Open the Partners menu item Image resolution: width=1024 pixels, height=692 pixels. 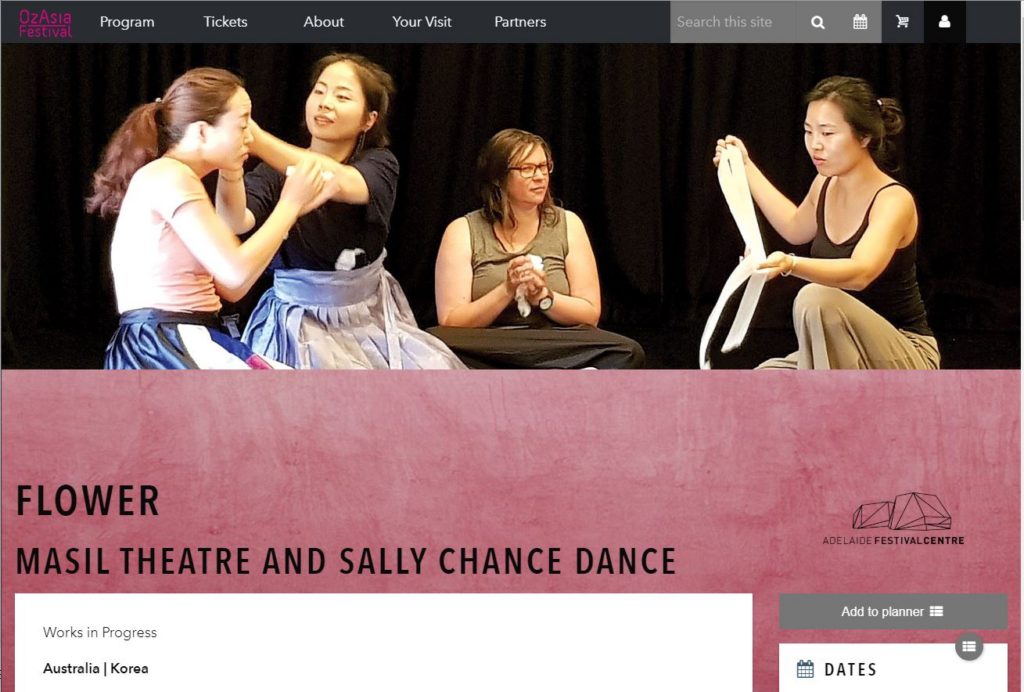[520, 22]
